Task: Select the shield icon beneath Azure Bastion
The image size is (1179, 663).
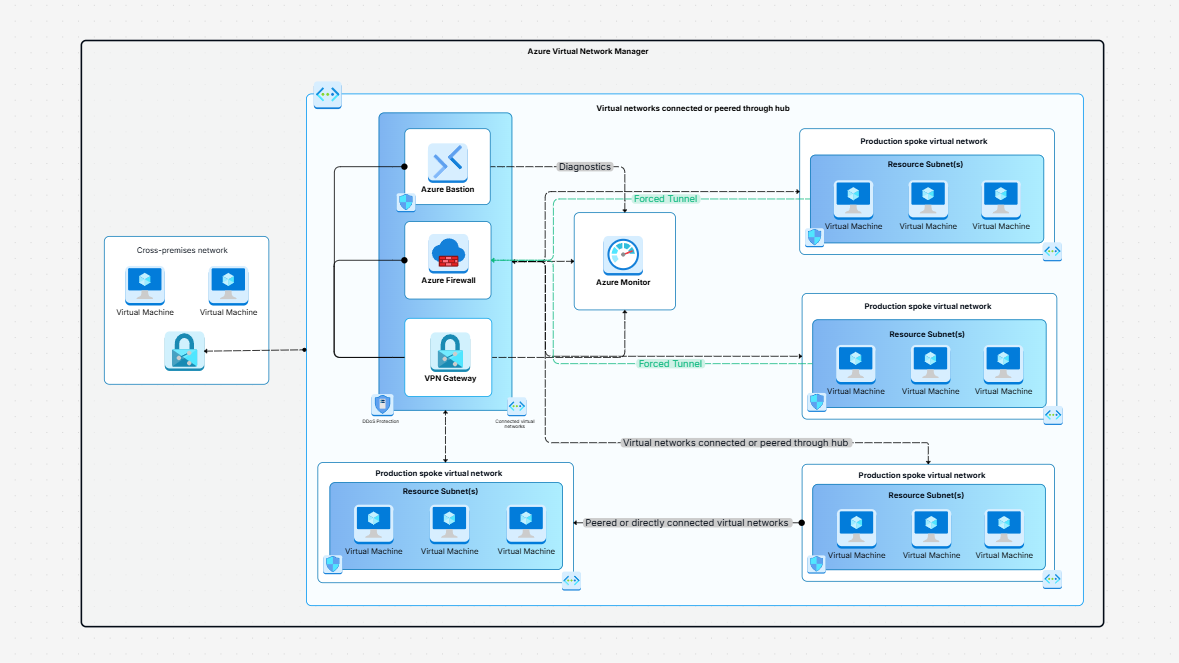Action: coord(406,201)
